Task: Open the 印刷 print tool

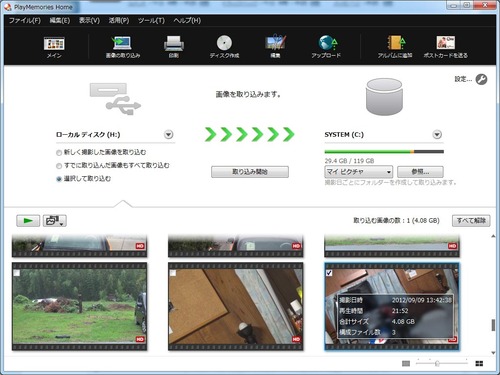Action: click(x=174, y=47)
